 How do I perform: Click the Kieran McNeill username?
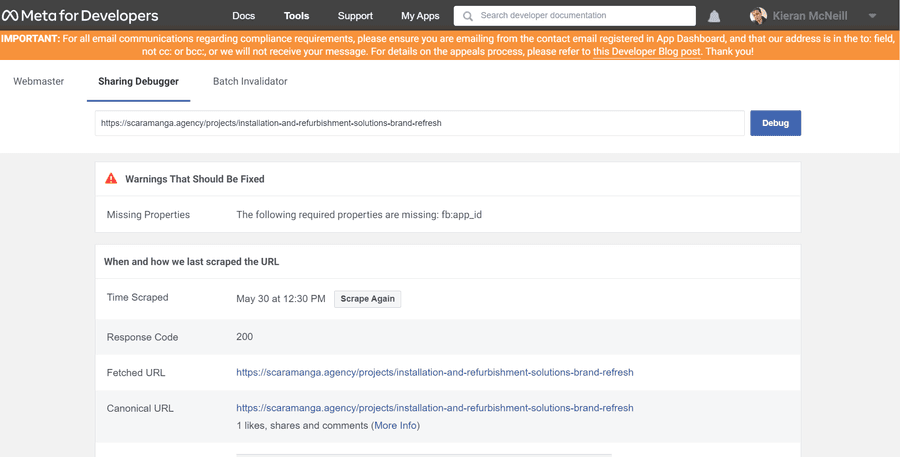(810, 16)
